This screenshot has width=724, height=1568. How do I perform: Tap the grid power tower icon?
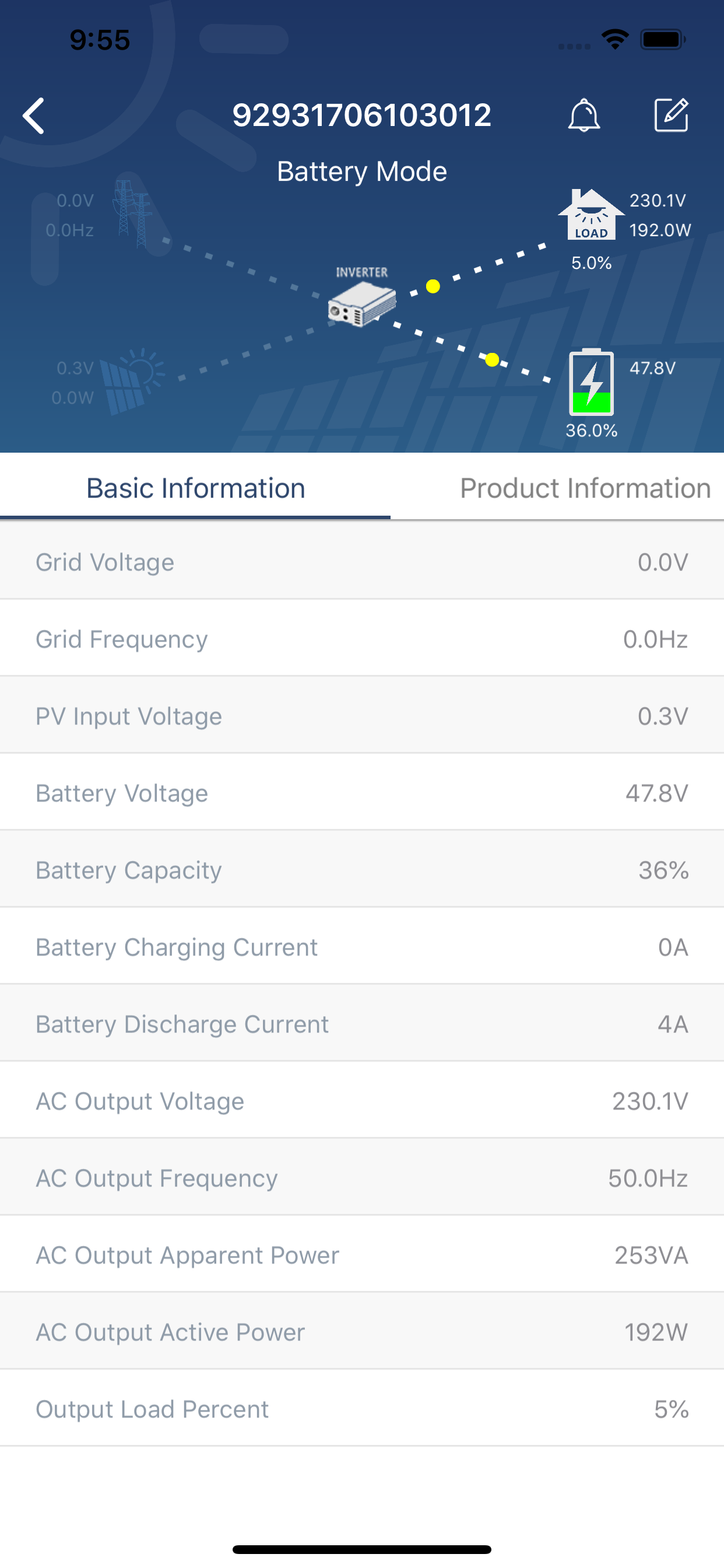point(132,213)
